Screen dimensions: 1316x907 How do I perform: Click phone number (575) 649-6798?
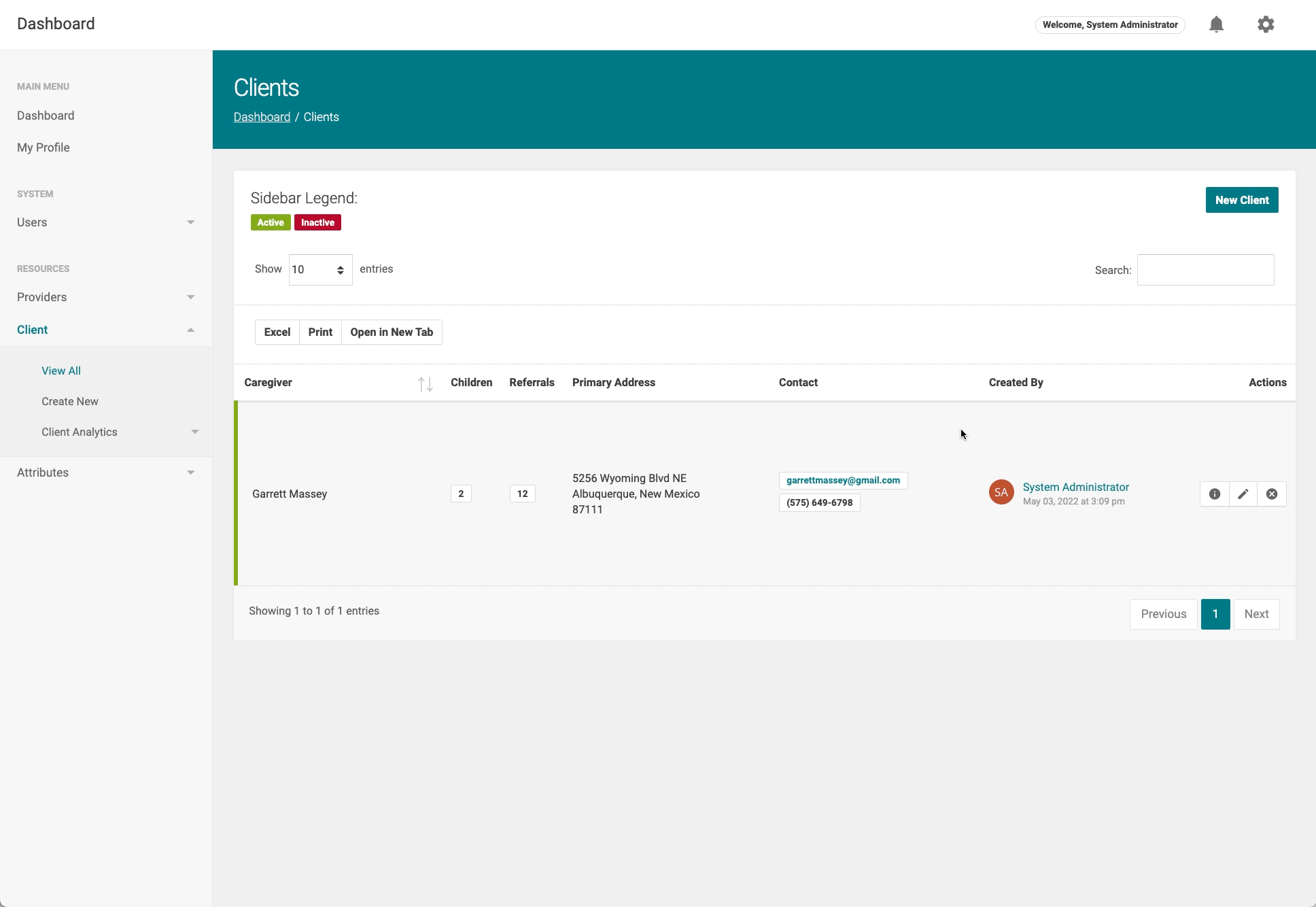point(819,502)
